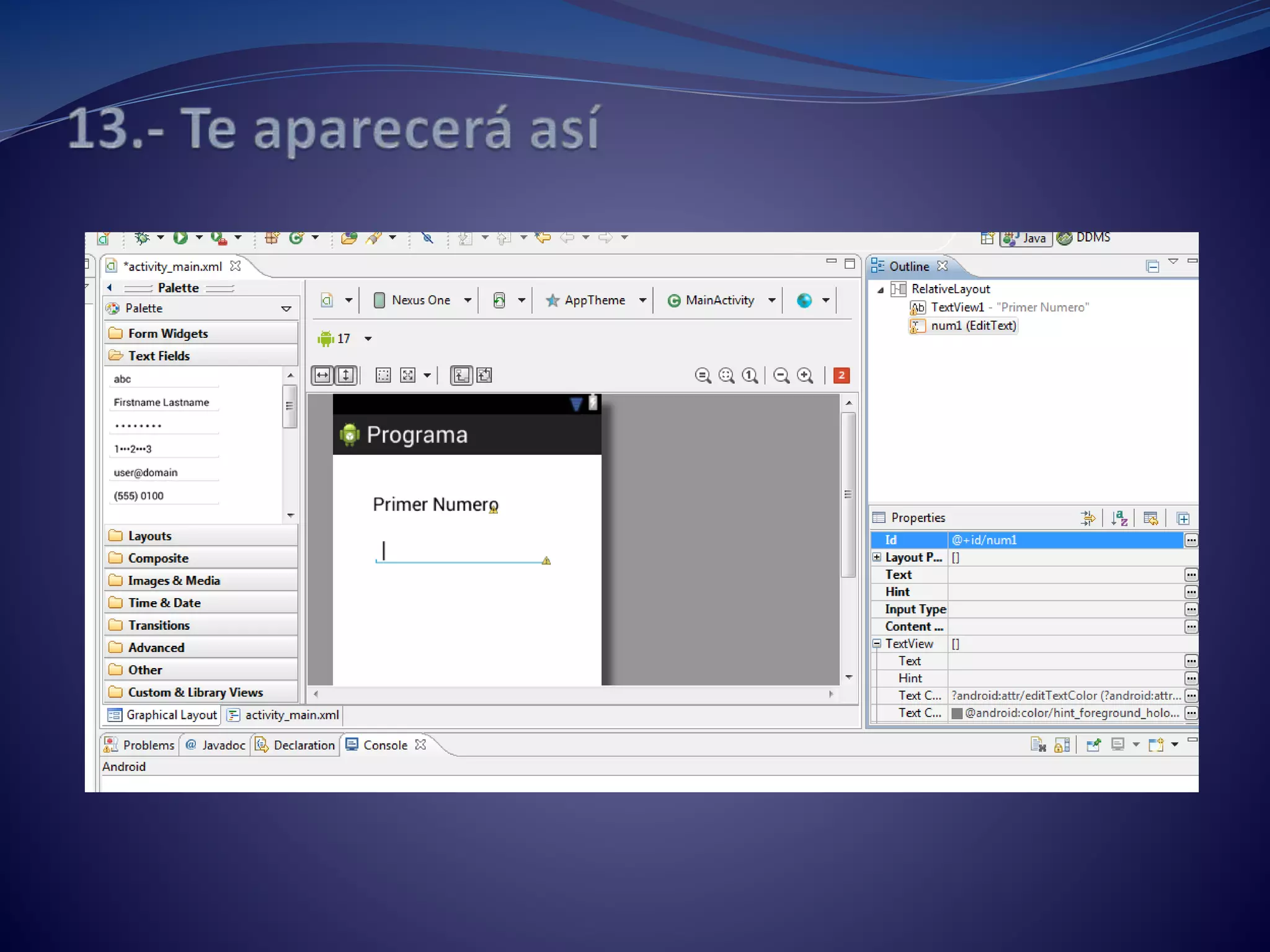Click the red lint warnings badge
The height and width of the screenshot is (952, 1270).
click(x=841, y=376)
